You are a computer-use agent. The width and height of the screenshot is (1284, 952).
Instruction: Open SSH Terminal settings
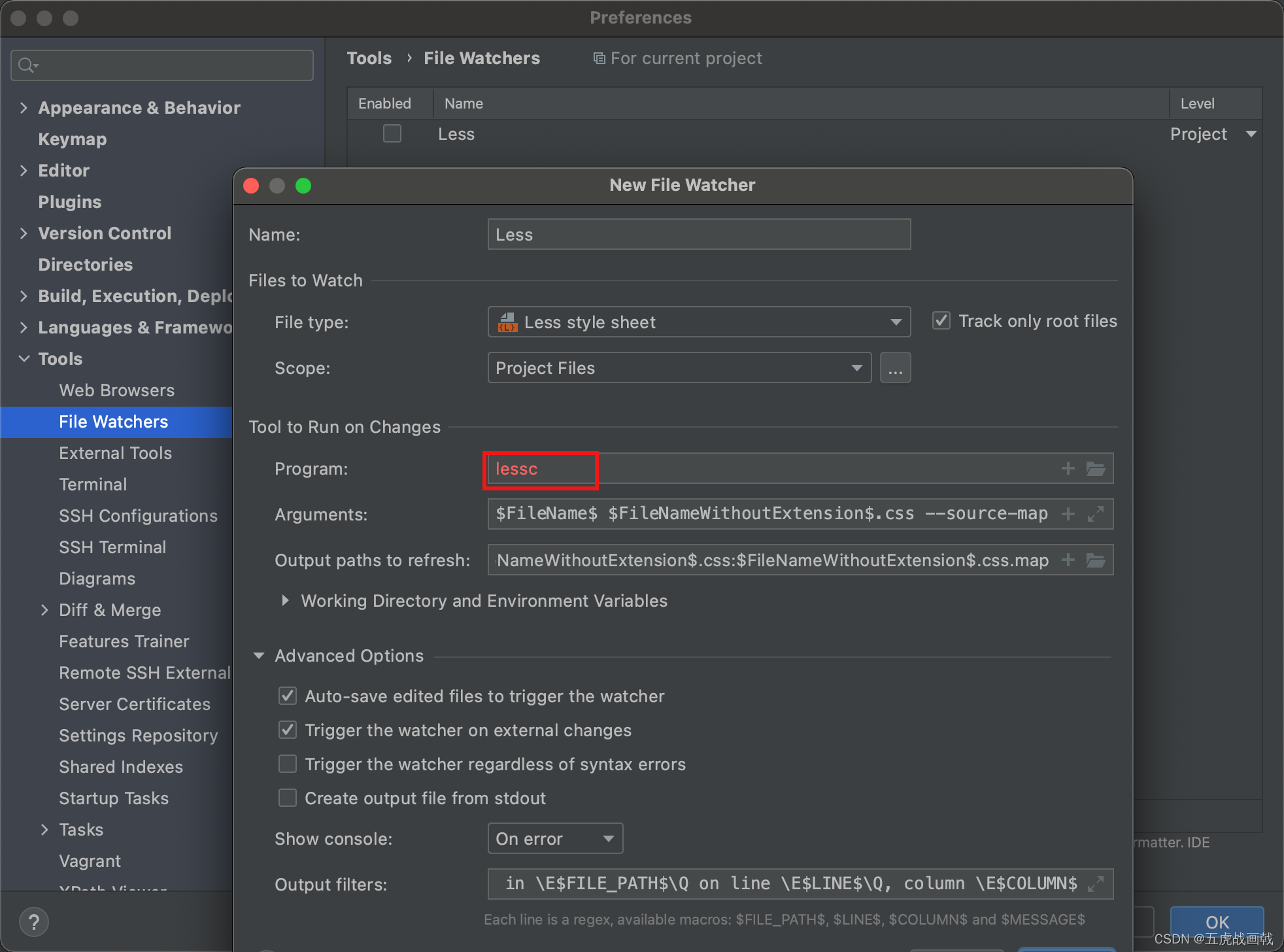pos(112,547)
